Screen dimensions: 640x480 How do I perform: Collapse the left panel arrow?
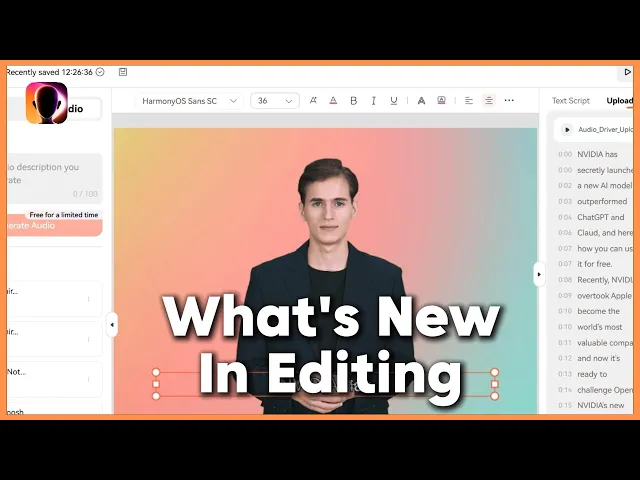[x=112, y=325]
